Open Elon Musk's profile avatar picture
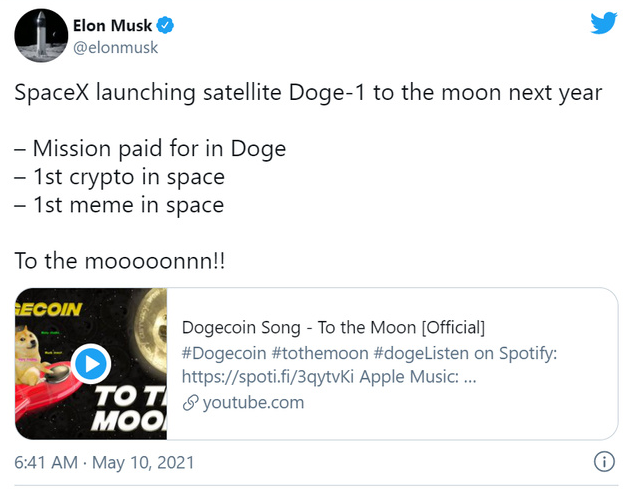The image size is (626, 492). pos(41,36)
